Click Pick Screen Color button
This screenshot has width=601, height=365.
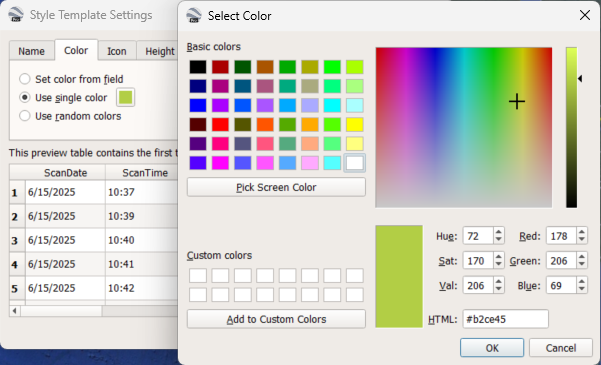[x=276, y=187]
